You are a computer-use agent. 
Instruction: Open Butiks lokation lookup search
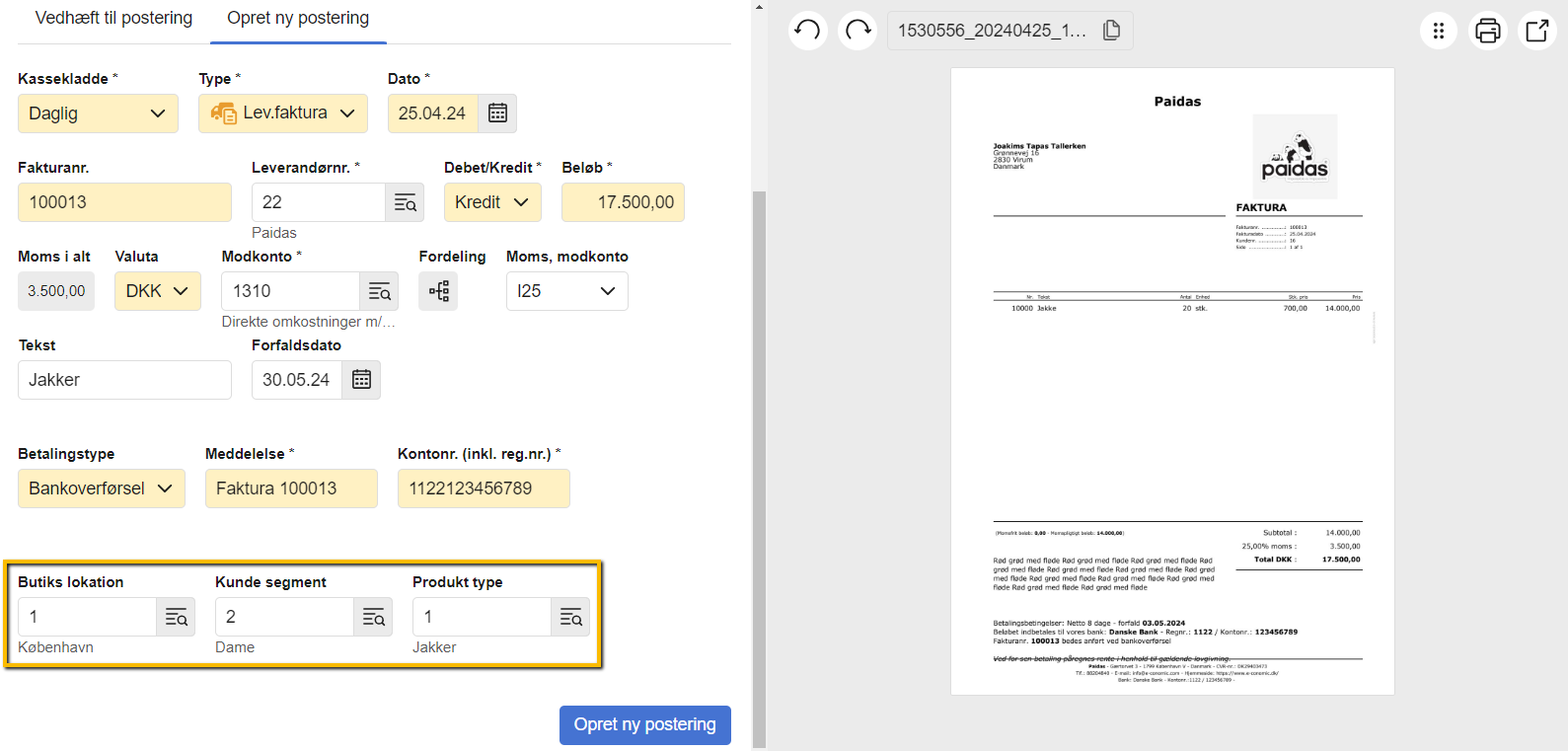(x=176, y=617)
